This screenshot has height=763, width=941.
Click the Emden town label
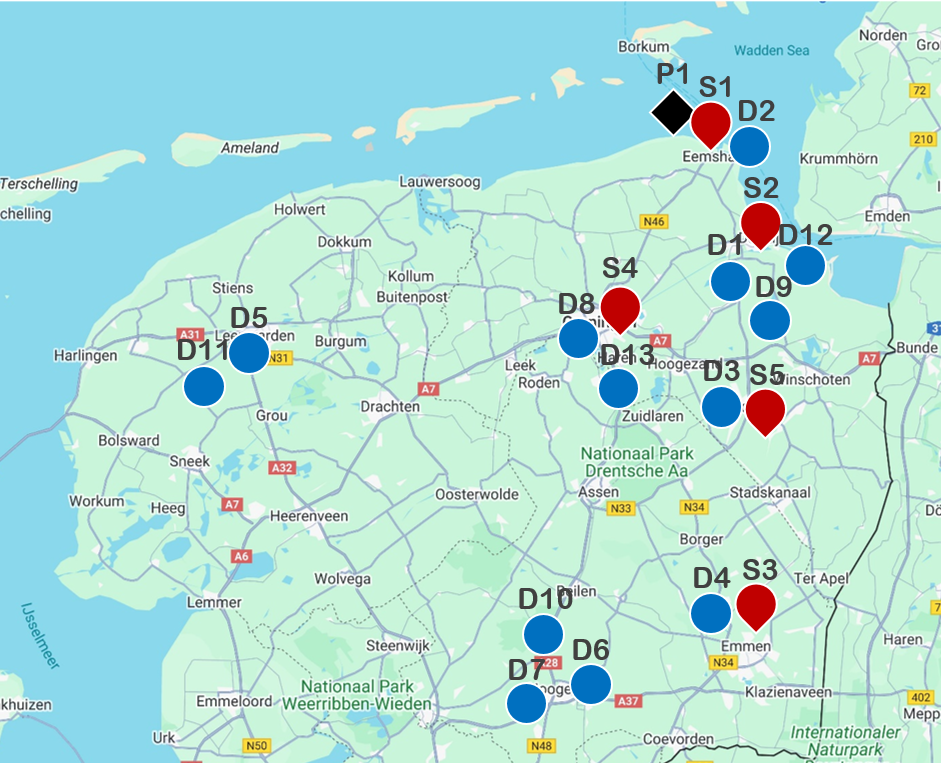pyautogui.click(x=888, y=216)
